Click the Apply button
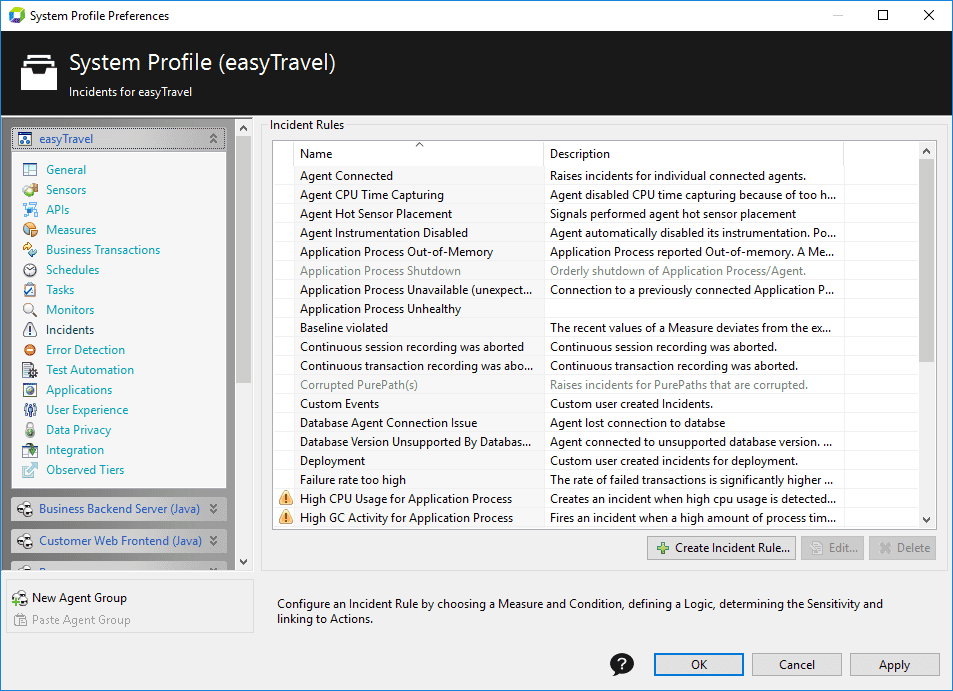Viewport: 953px width, 691px height. click(x=895, y=664)
